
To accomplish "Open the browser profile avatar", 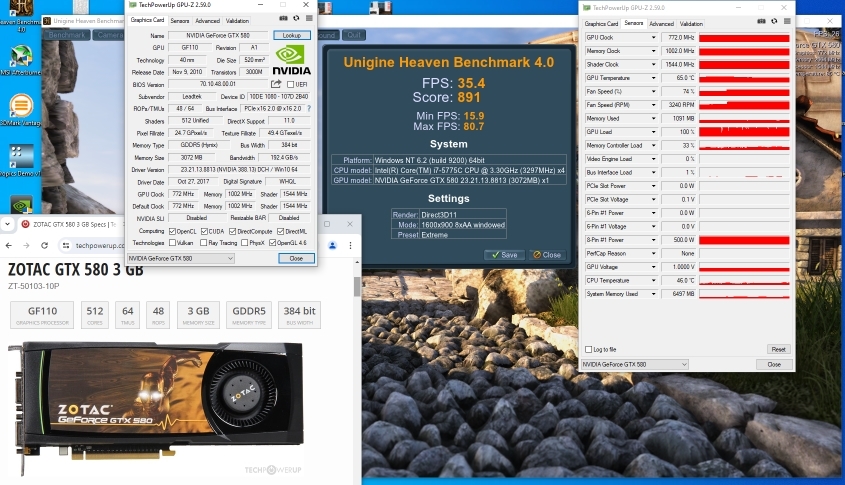I will (x=333, y=245).
